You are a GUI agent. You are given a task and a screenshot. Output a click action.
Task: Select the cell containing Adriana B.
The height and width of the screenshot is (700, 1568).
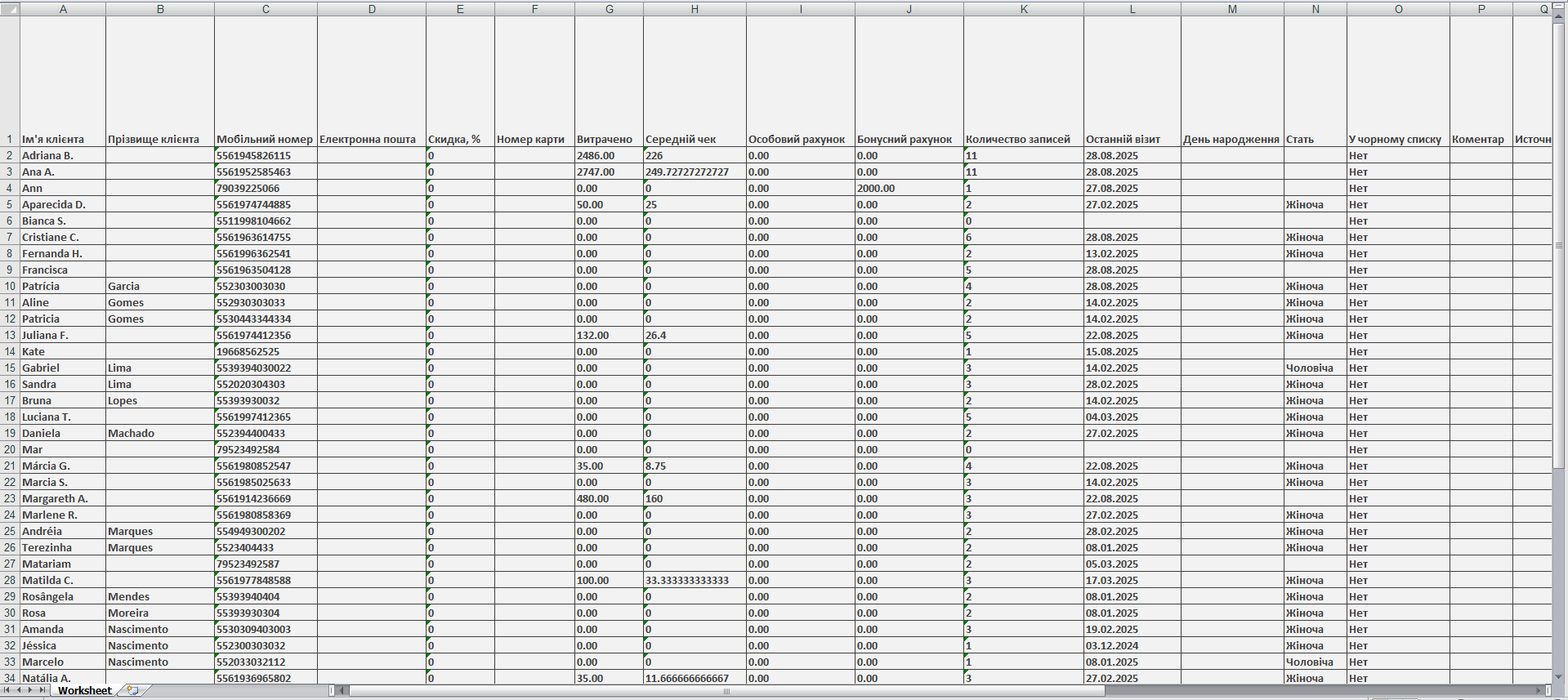coord(63,155)
